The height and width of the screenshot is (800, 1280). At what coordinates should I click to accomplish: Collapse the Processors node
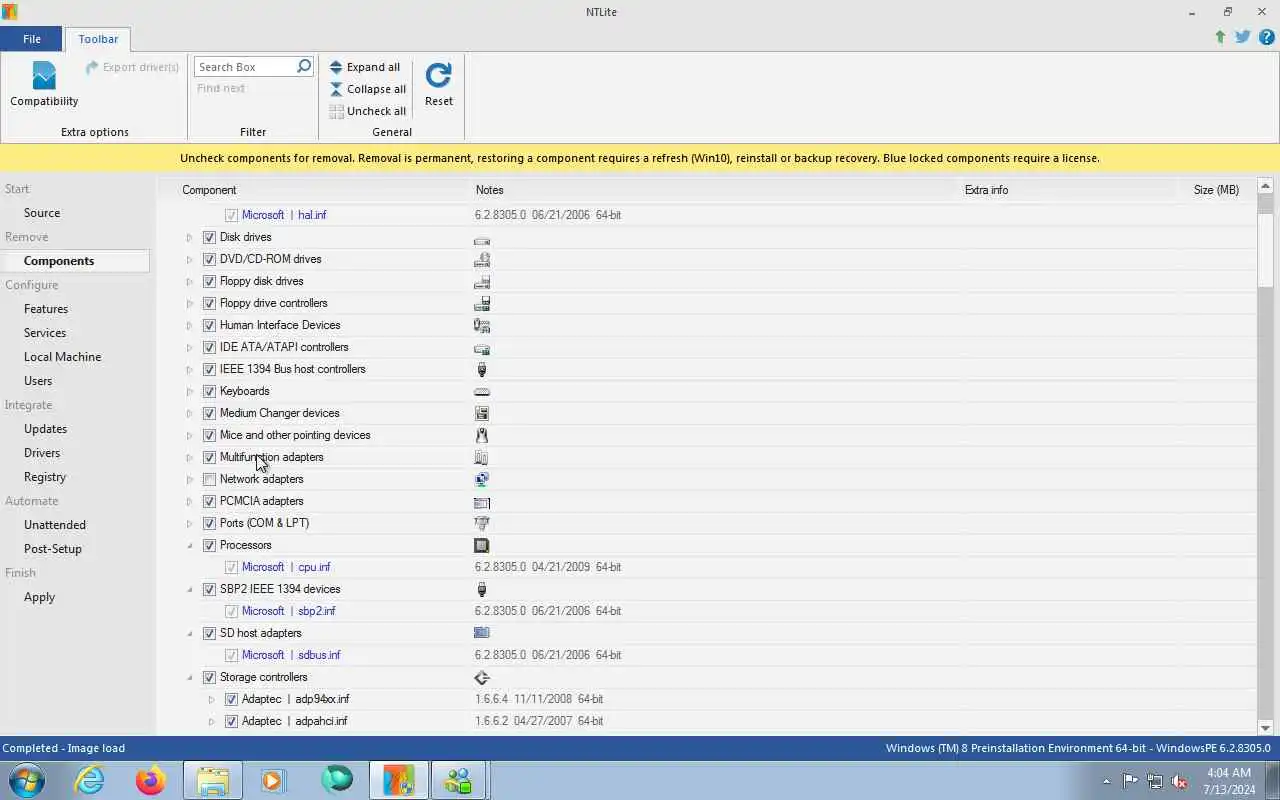tap(189, 546)
